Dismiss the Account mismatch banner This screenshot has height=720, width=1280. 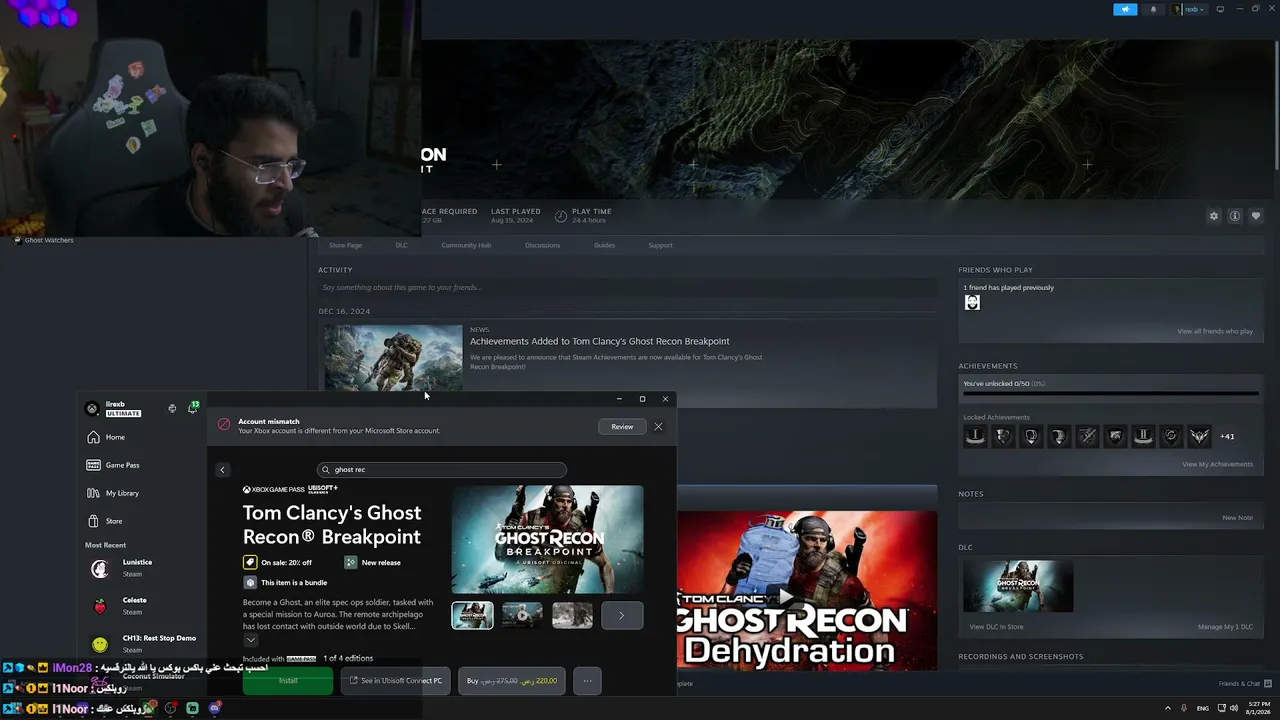click(x=658, y=427)
